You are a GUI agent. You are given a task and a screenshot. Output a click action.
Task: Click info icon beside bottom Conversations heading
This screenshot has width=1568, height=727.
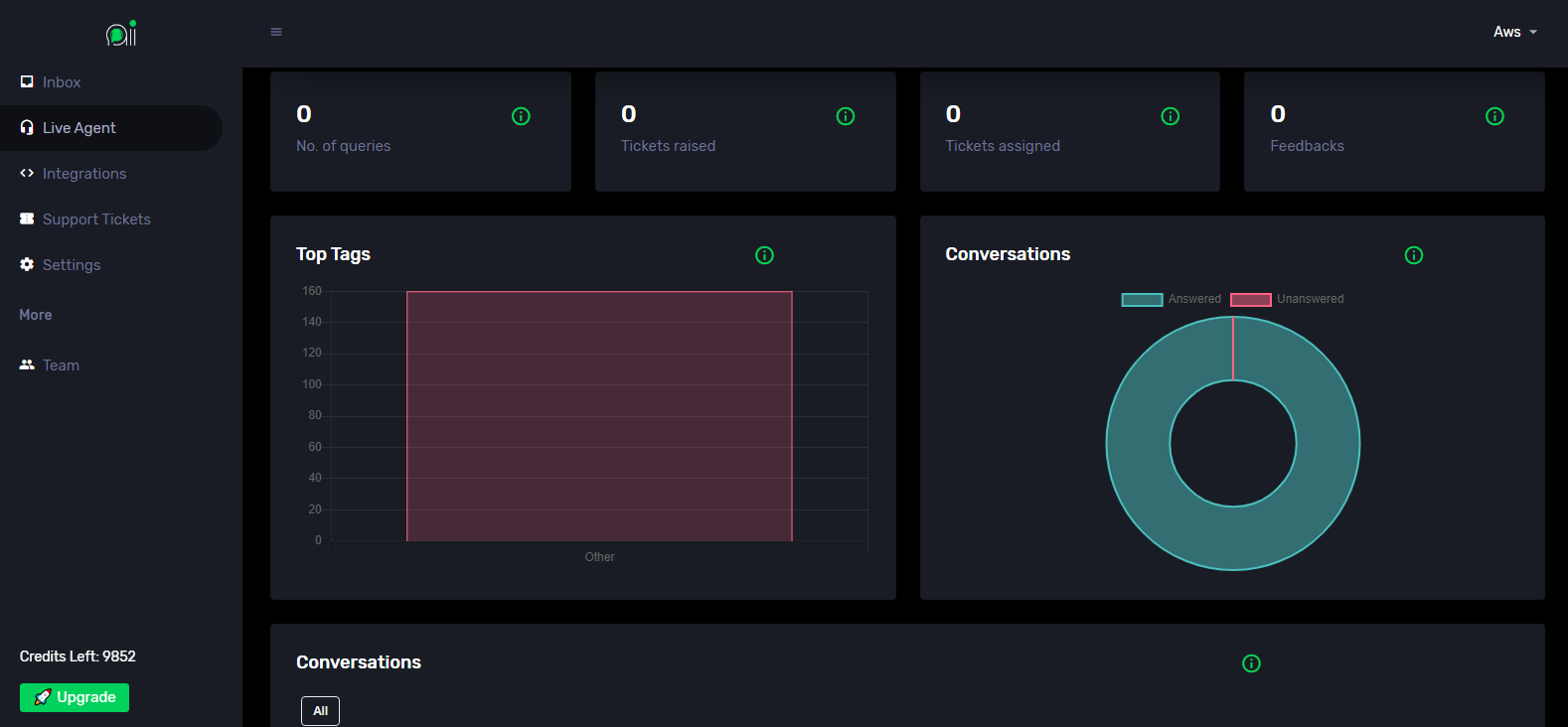[x=1251, y=663]
